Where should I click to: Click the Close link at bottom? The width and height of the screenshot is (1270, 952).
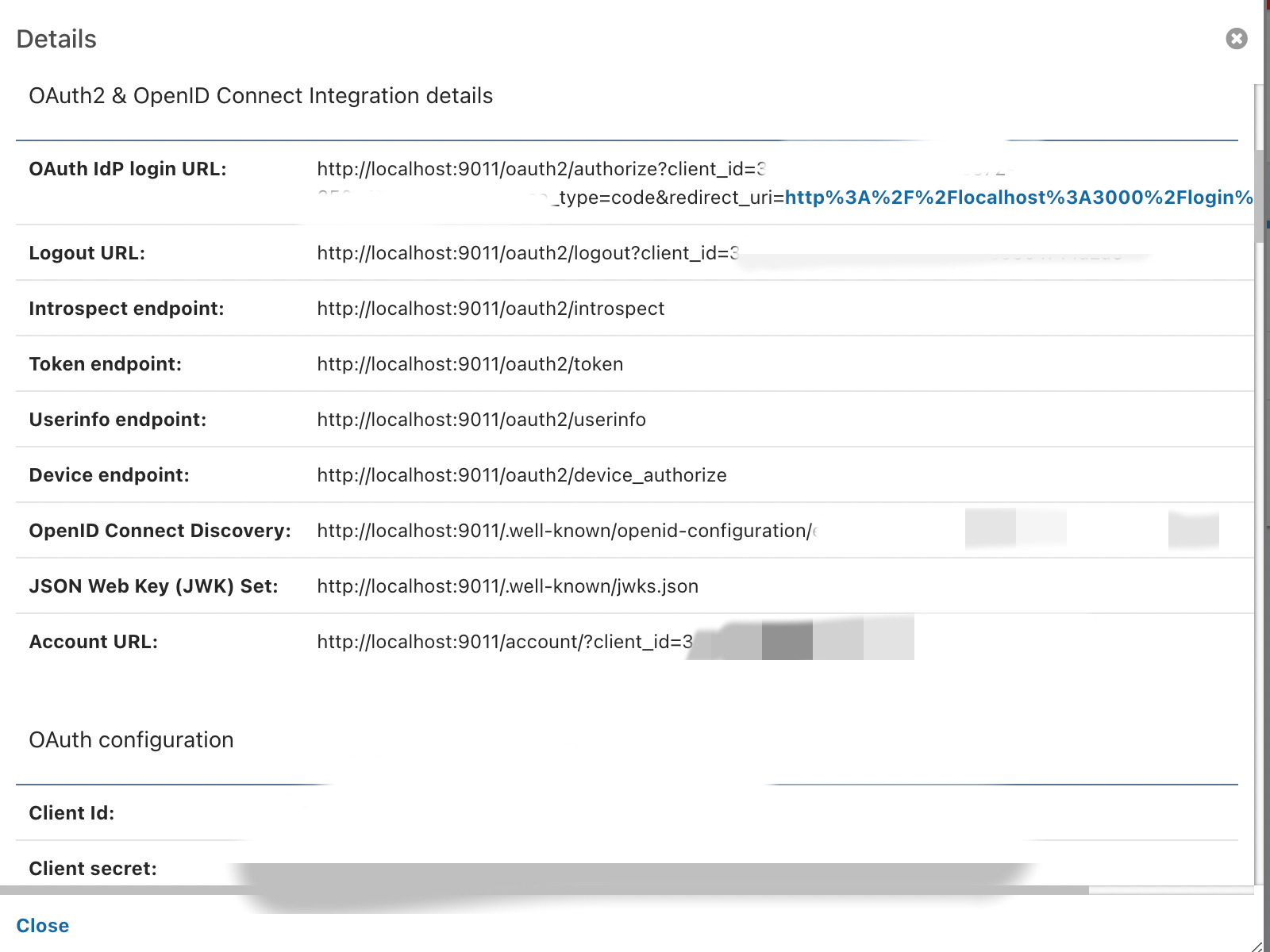click(43, 926)
